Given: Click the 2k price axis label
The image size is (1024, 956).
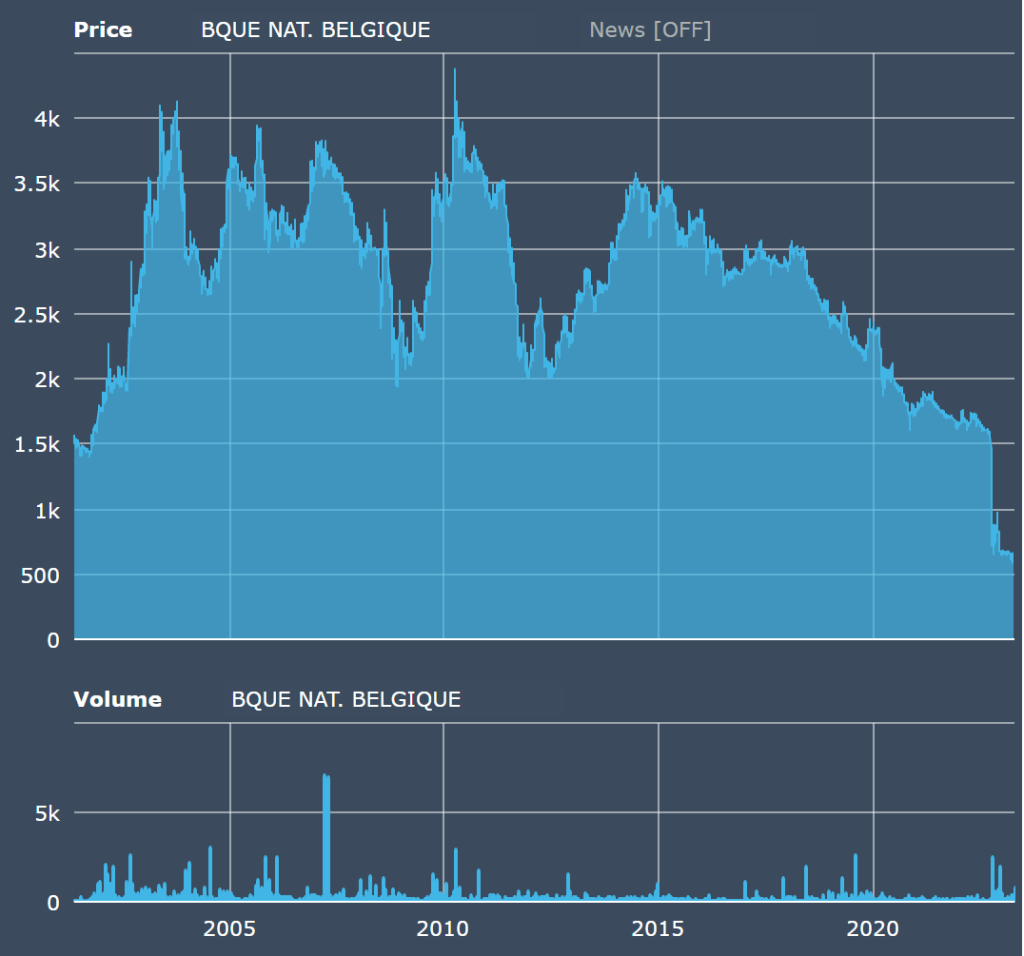Looking at the screenshot, I should 47,379.
